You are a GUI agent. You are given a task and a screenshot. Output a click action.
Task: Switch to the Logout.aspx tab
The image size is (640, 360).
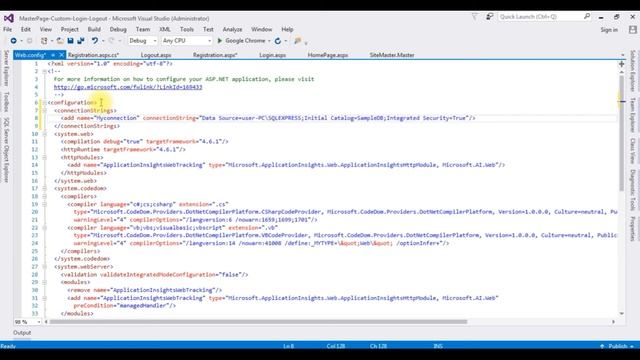pyautogui.click(x=156, y=55)
